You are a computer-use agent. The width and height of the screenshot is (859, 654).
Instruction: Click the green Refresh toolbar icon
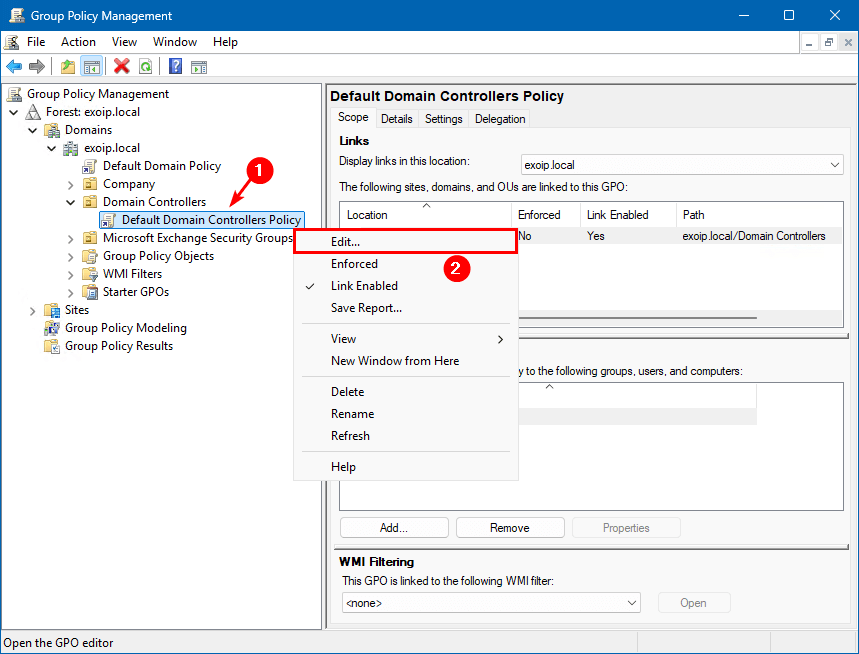pos(145,67)
